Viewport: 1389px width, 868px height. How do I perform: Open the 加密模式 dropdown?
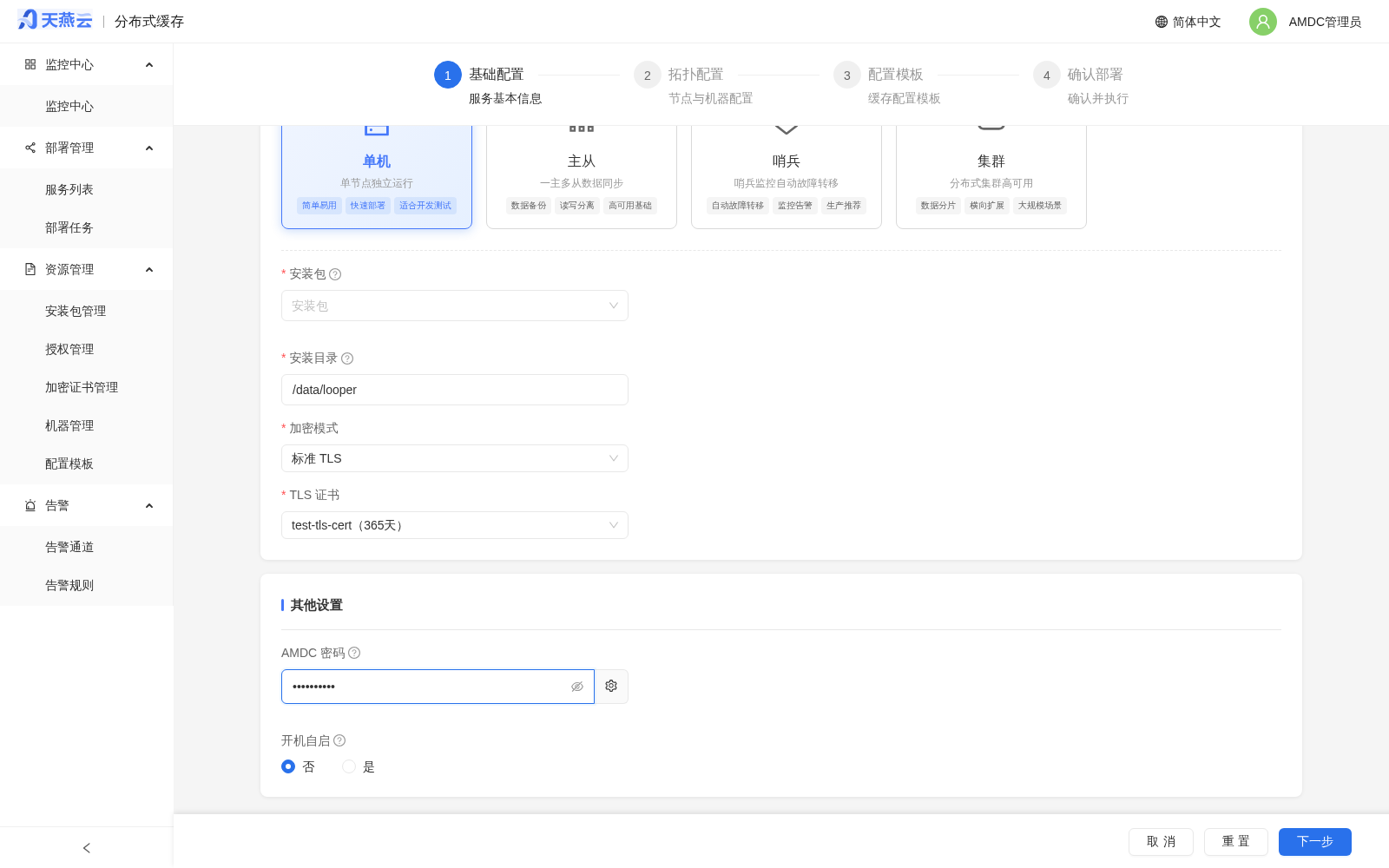point(455,458)
